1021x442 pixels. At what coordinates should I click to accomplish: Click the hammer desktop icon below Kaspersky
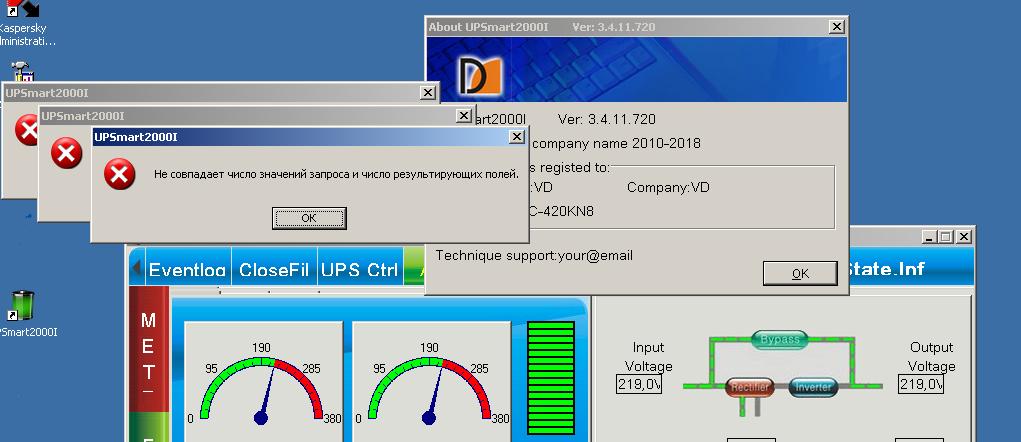click(x=22, y=73)
